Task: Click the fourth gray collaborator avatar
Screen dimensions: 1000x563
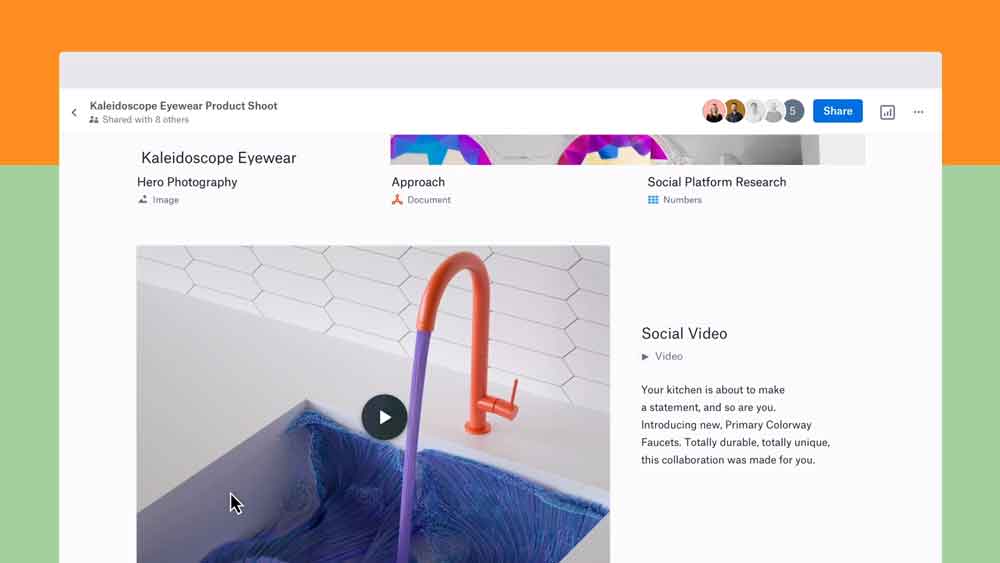Action: click(774, 111)
